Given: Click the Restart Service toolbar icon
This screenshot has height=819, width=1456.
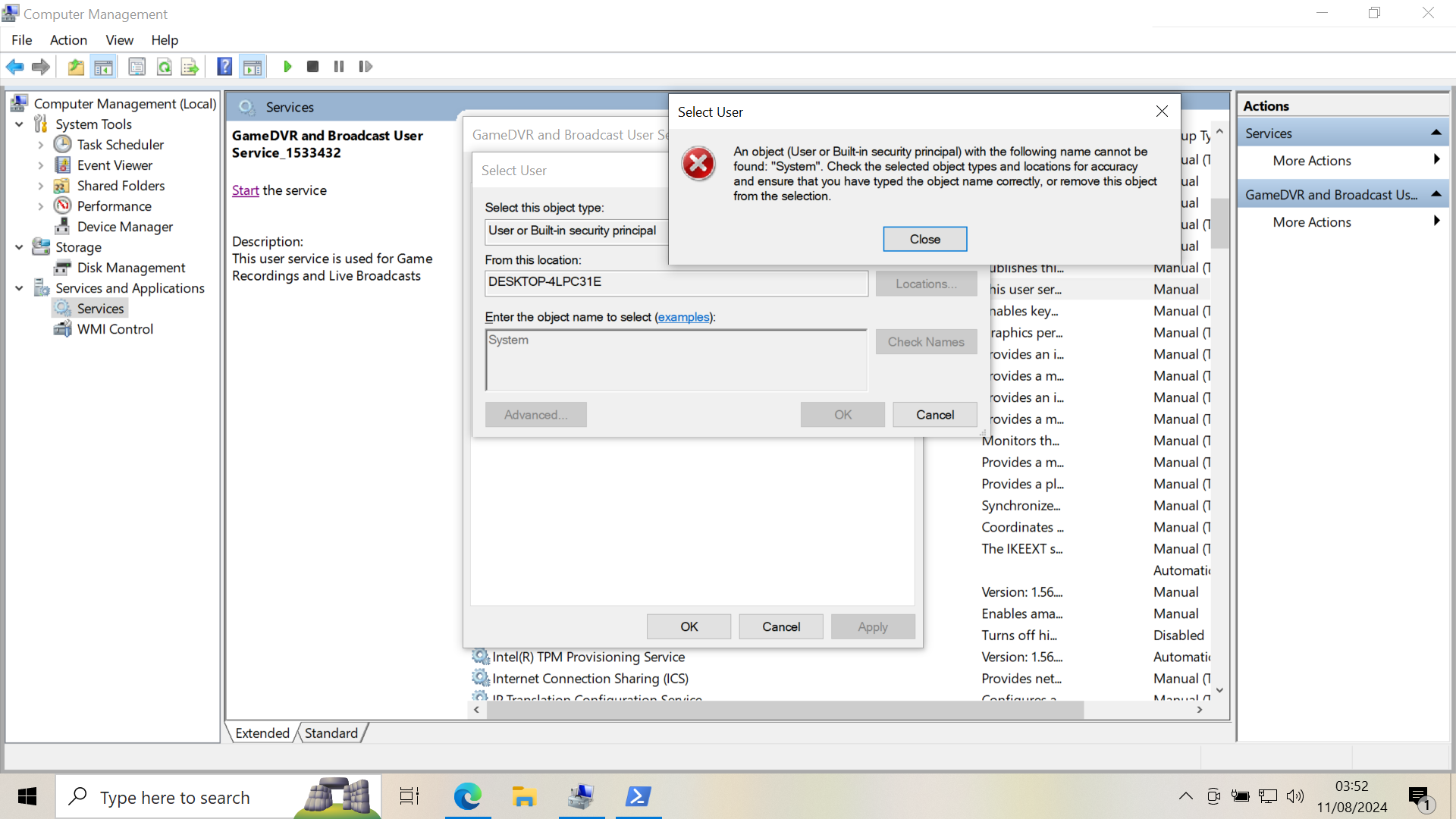Looking at the screenshot, I should (366, 67).
